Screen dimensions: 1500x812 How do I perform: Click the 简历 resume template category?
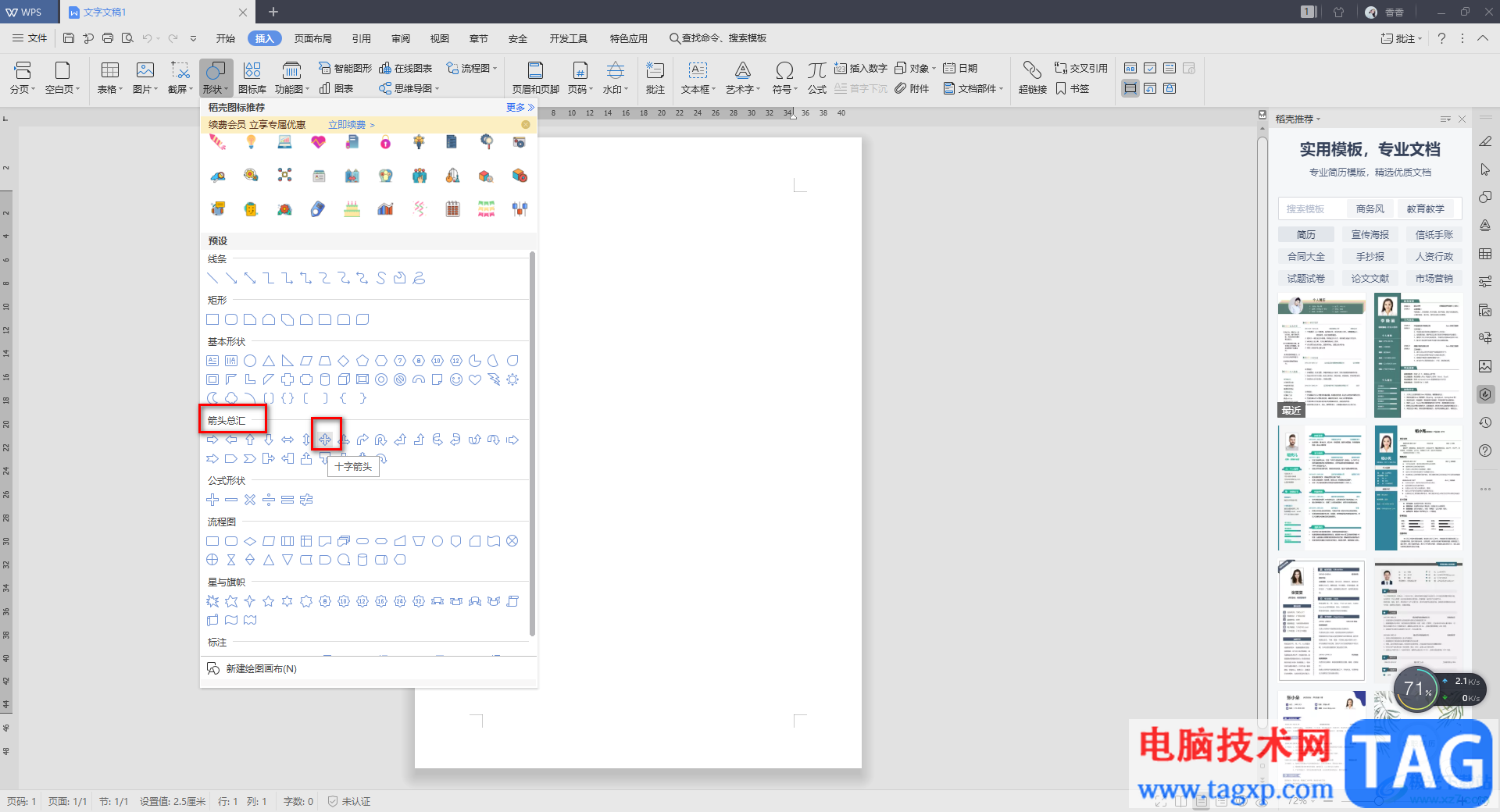point(1306,234)
